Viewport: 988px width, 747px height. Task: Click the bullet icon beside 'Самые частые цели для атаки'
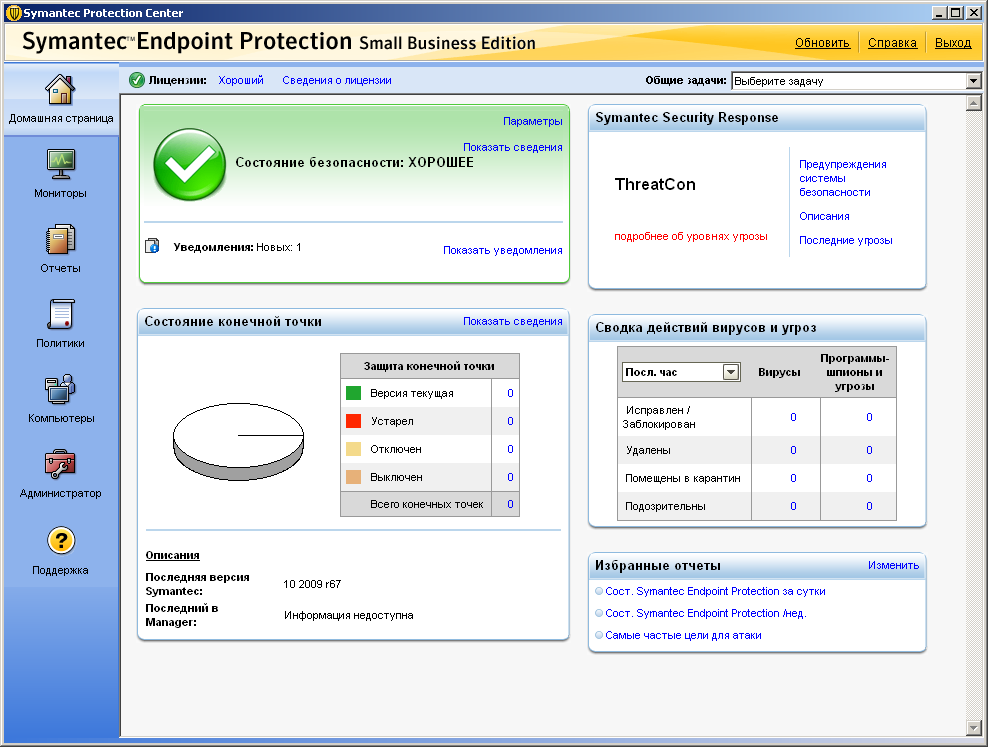click(x=599, y=635)
